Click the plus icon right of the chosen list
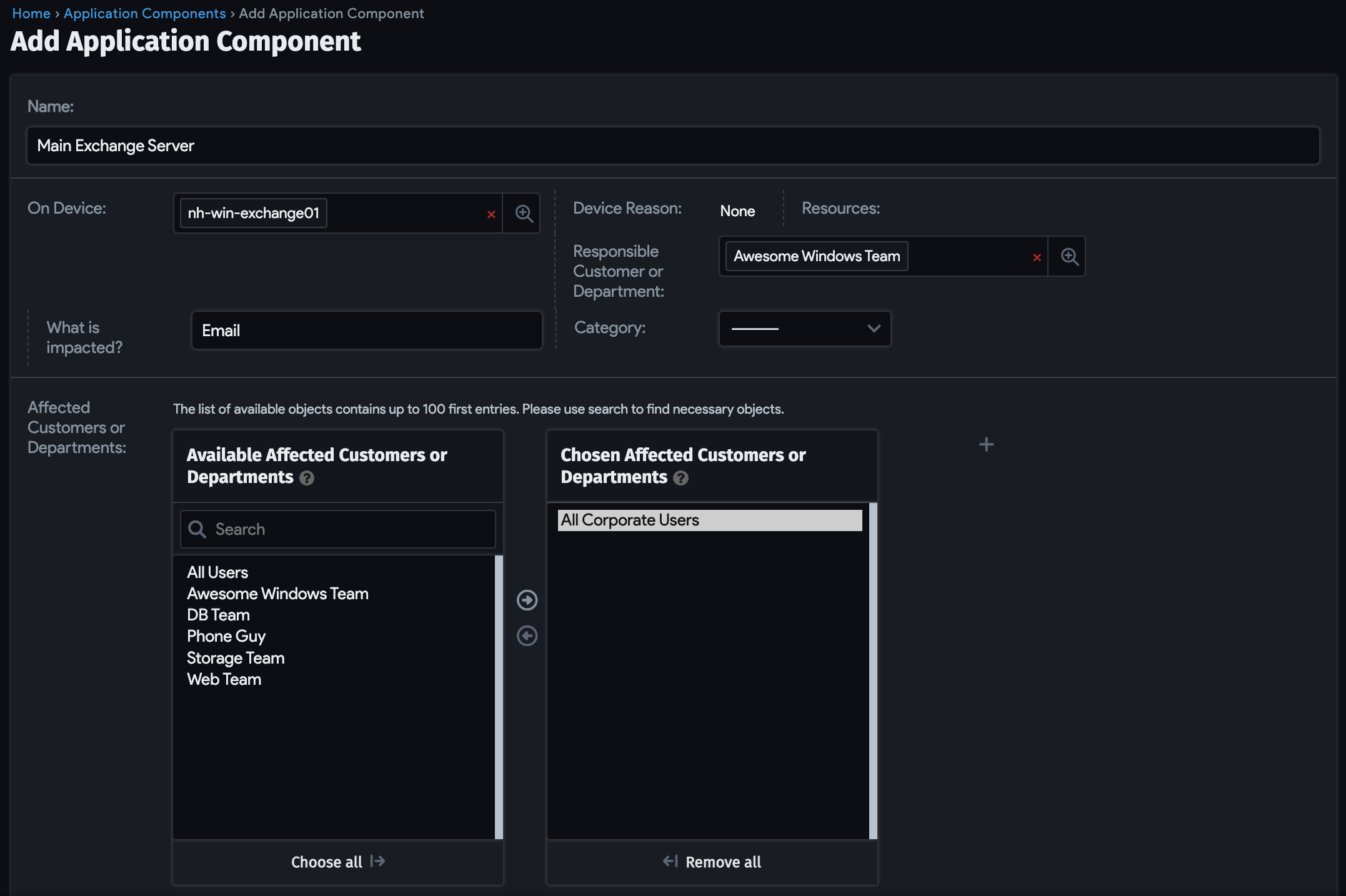This screenshot has height=896, width=1346. point(986,444)
